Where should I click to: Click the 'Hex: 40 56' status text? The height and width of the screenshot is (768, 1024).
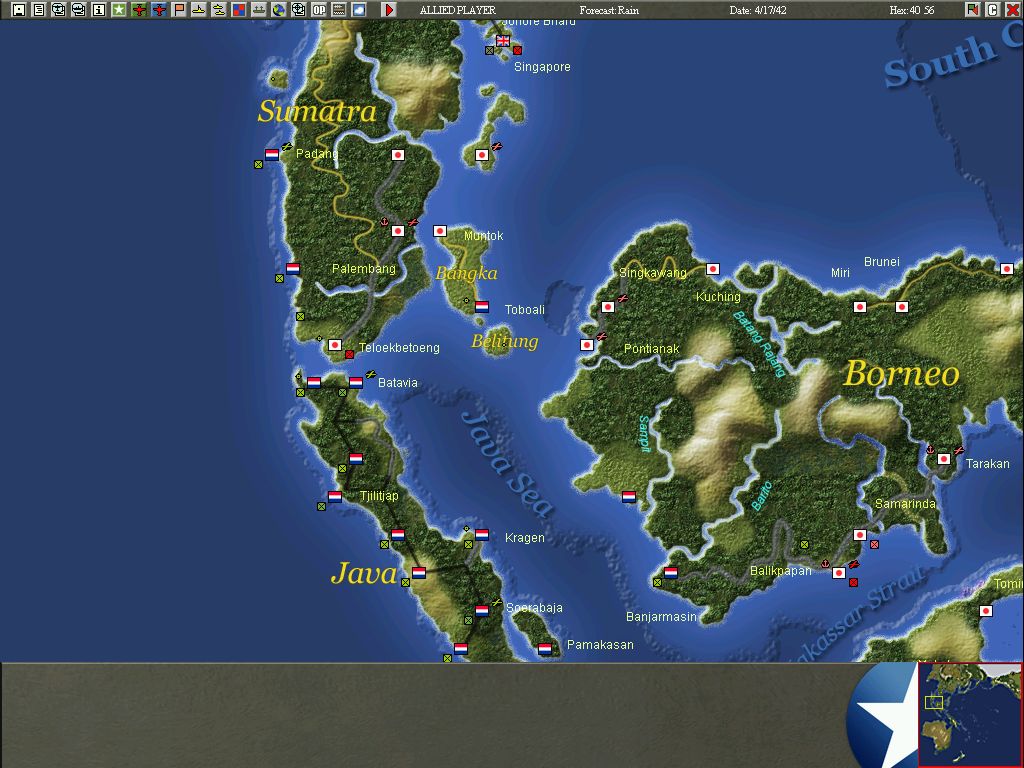(912, 10)
